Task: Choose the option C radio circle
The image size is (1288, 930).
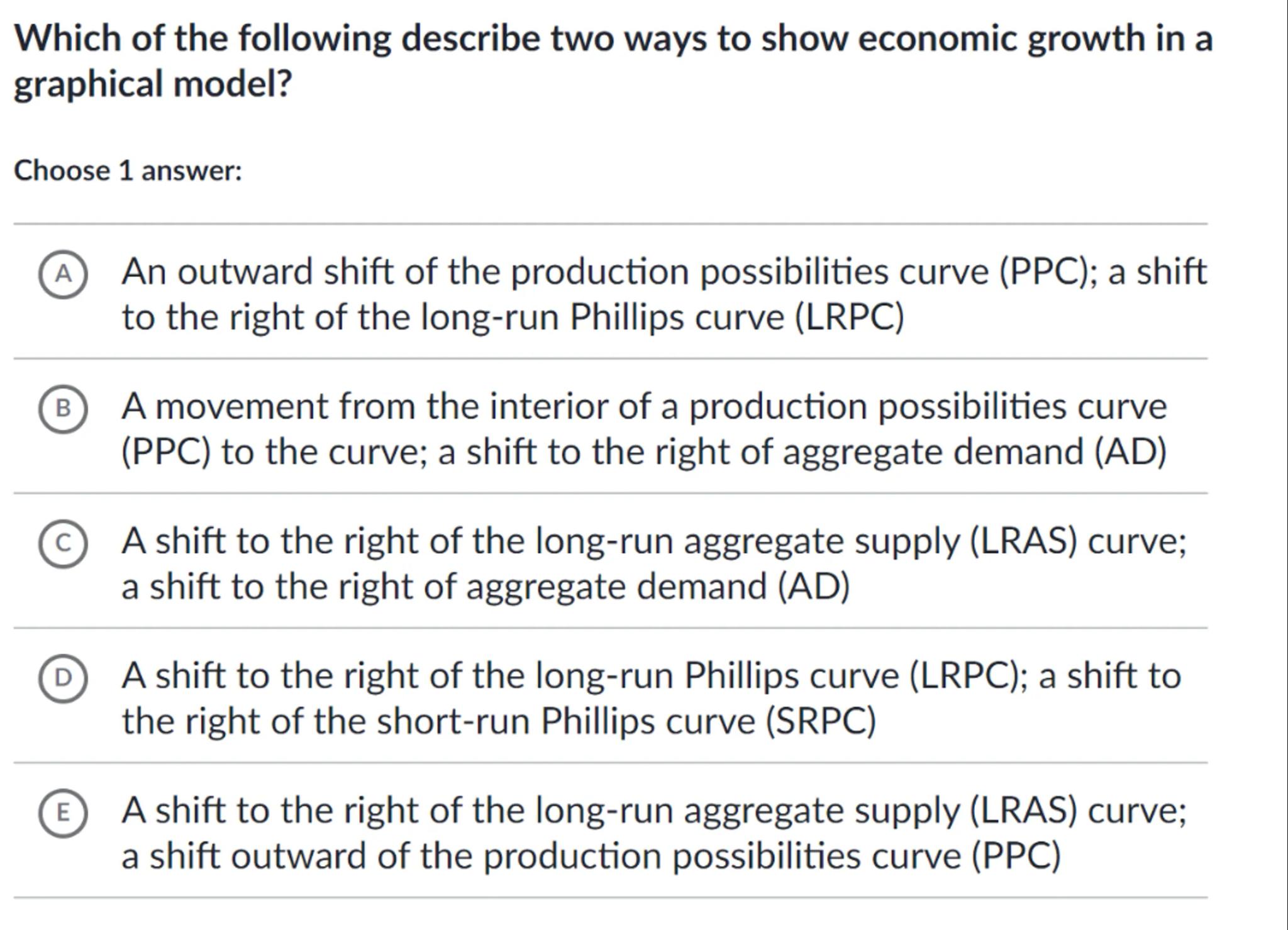Action: point(63,543)
